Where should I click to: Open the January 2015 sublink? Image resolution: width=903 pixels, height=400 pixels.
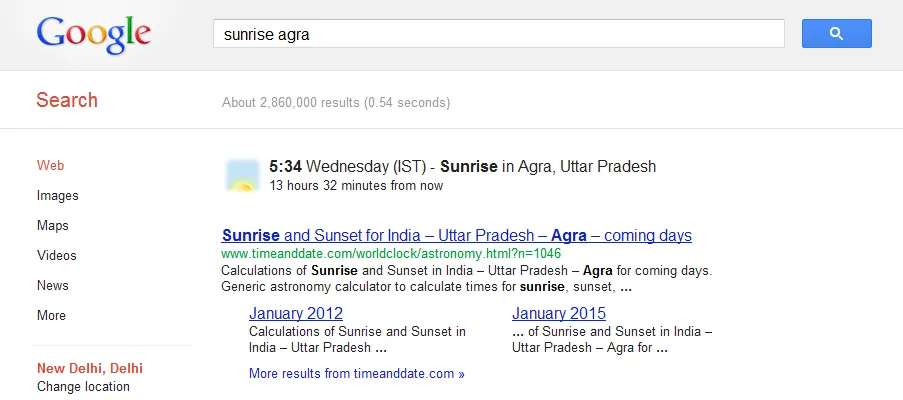(x=558, y=313)
